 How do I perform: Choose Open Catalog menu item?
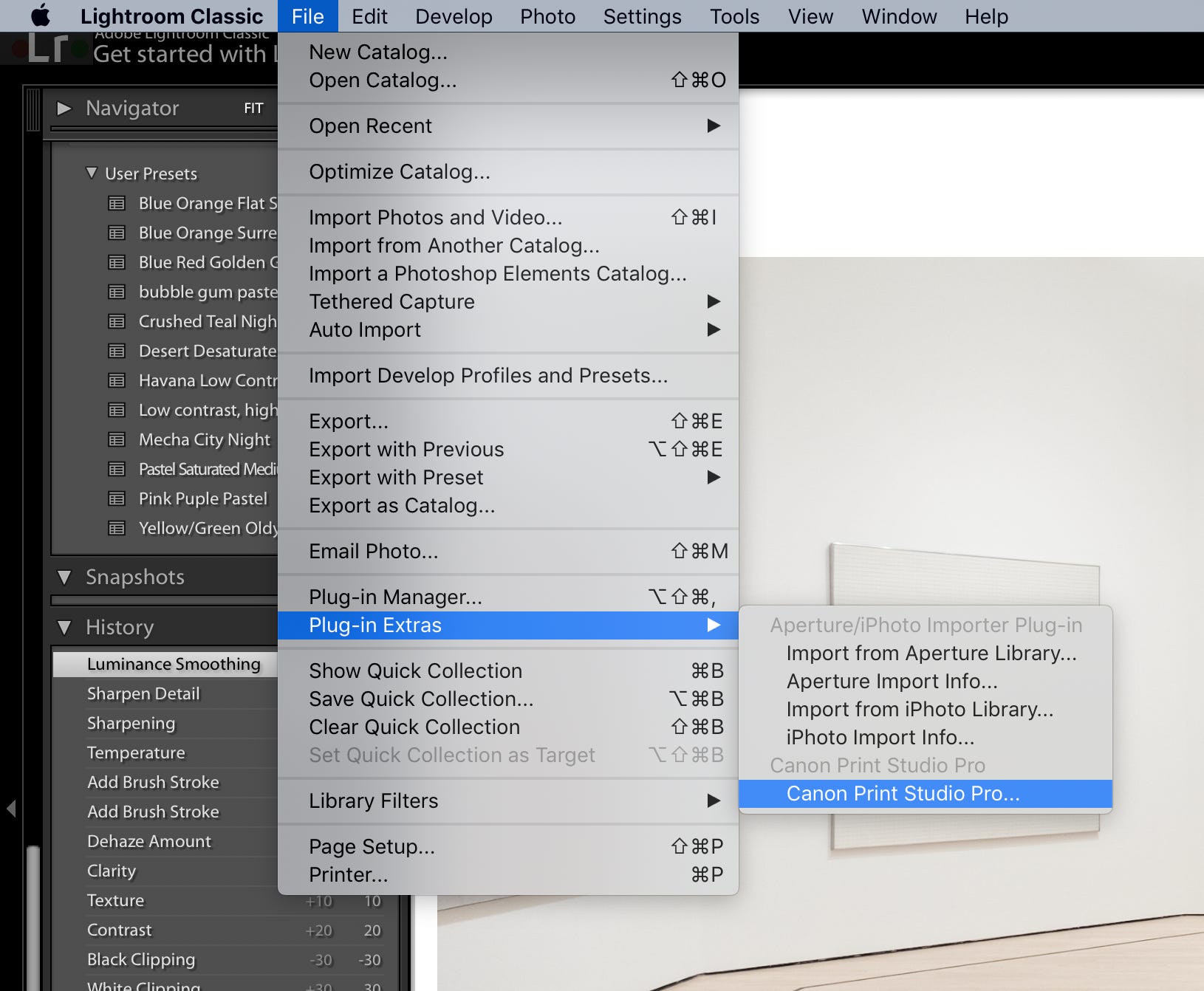click(508, 80)
